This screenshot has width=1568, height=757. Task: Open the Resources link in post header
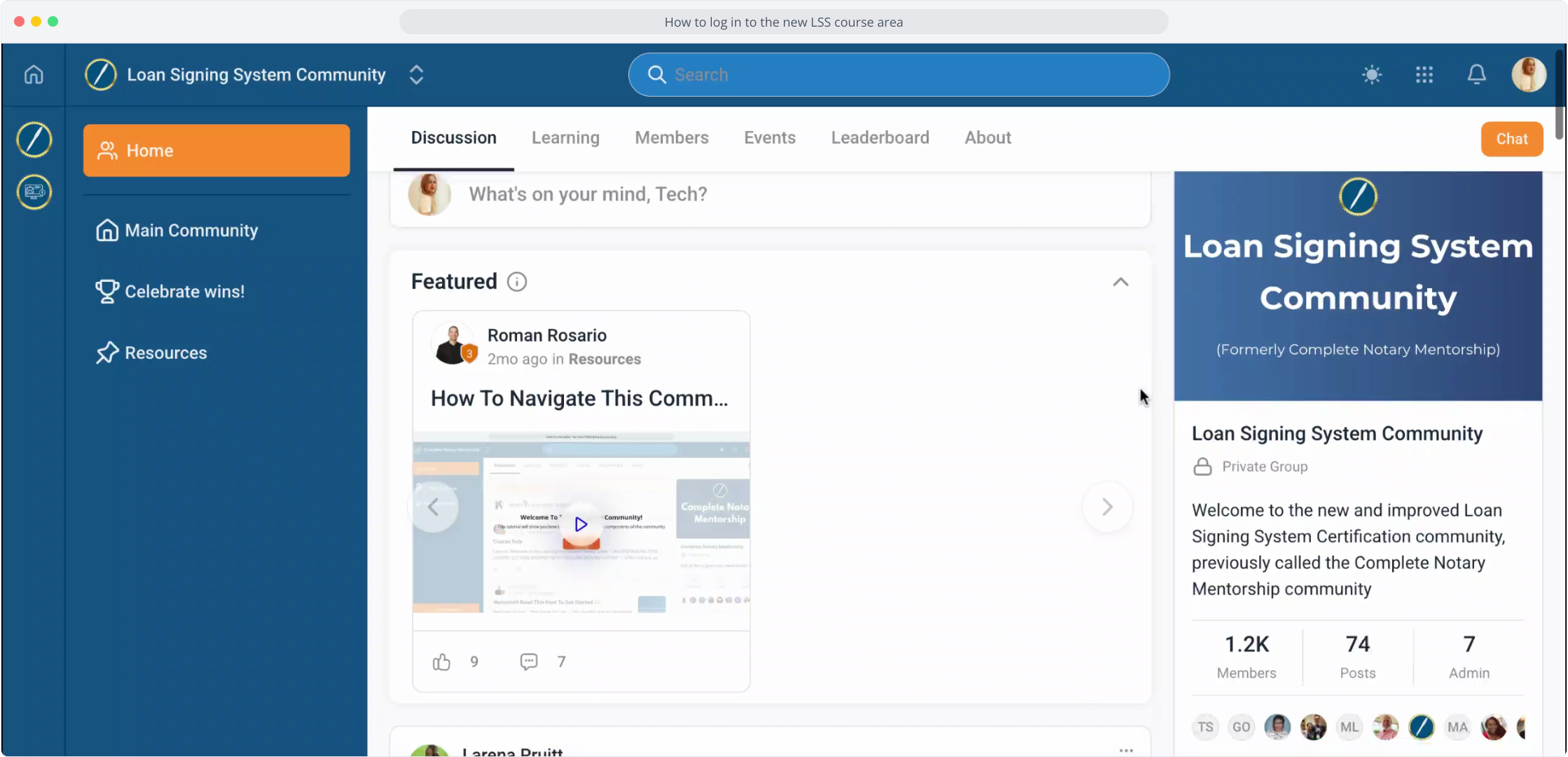[605, 359]
